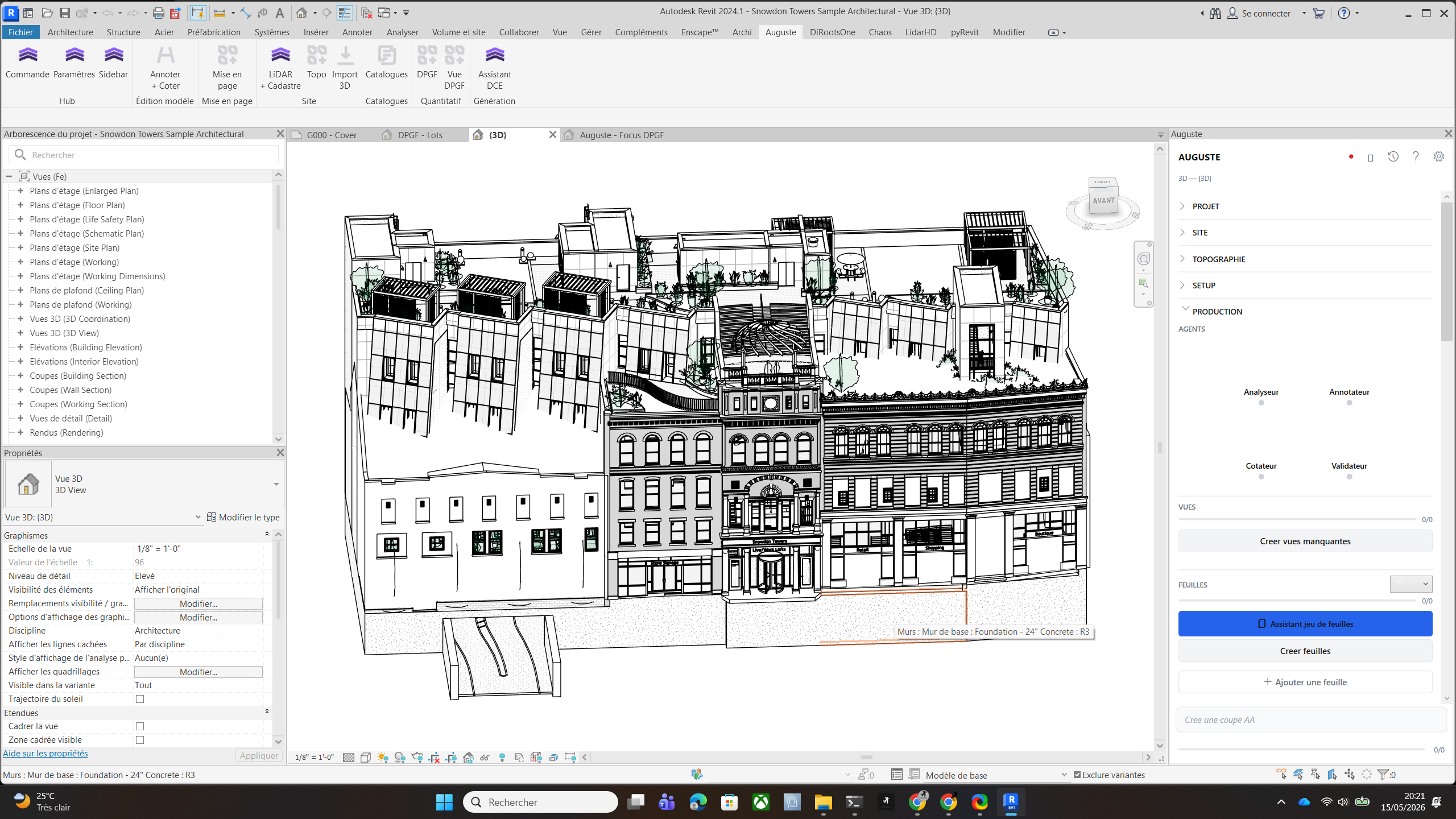Click the Auguste prompt input field
Viewport: 1456px width, 819px height.
coord(1311,720)
